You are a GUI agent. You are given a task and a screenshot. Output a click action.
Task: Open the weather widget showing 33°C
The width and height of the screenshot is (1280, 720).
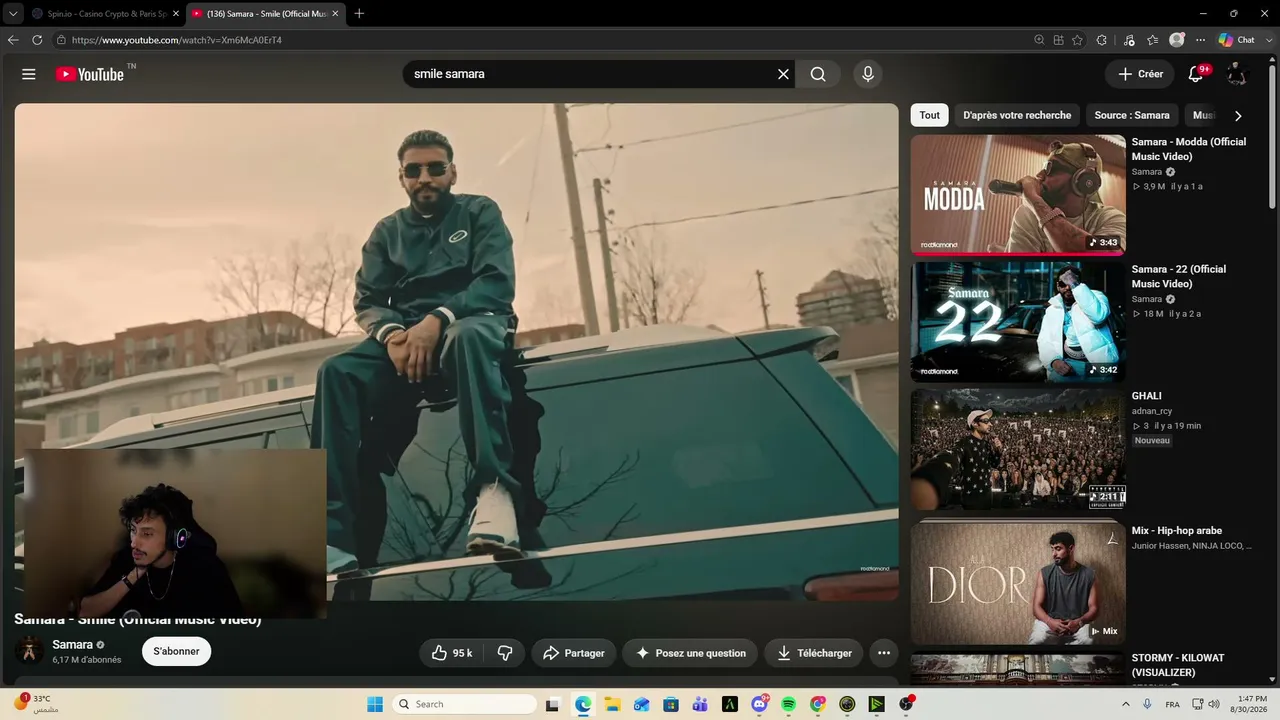point(38,704)
